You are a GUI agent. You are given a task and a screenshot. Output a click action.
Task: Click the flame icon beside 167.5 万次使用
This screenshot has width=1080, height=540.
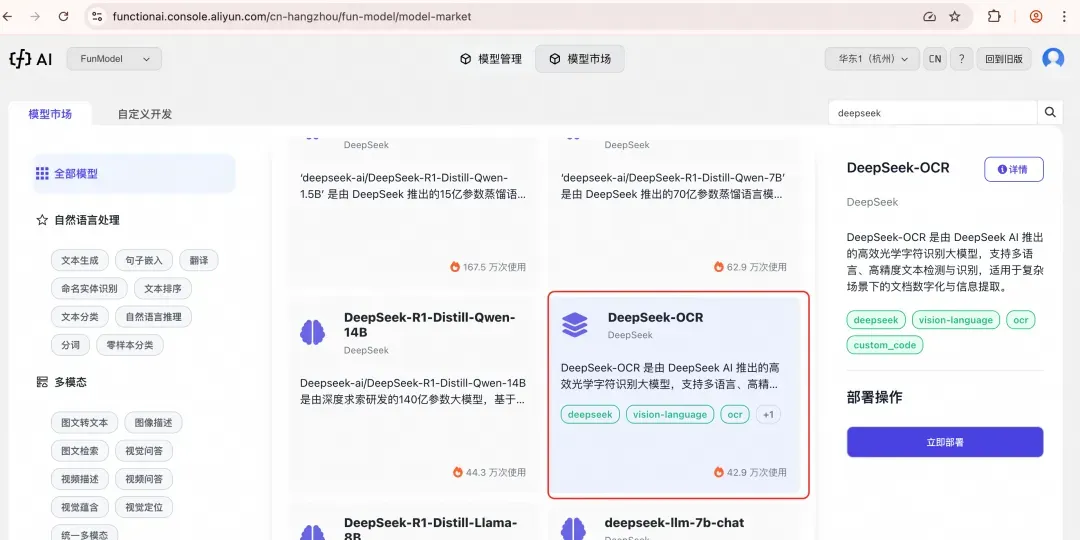[x=455, y=267]
